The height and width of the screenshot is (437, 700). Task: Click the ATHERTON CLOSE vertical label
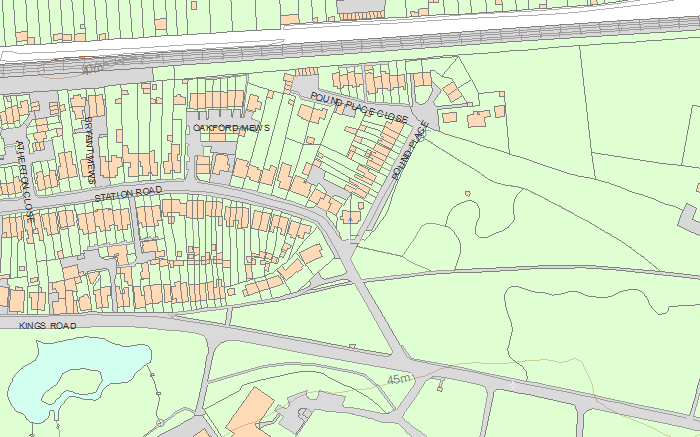coord(24,181)
